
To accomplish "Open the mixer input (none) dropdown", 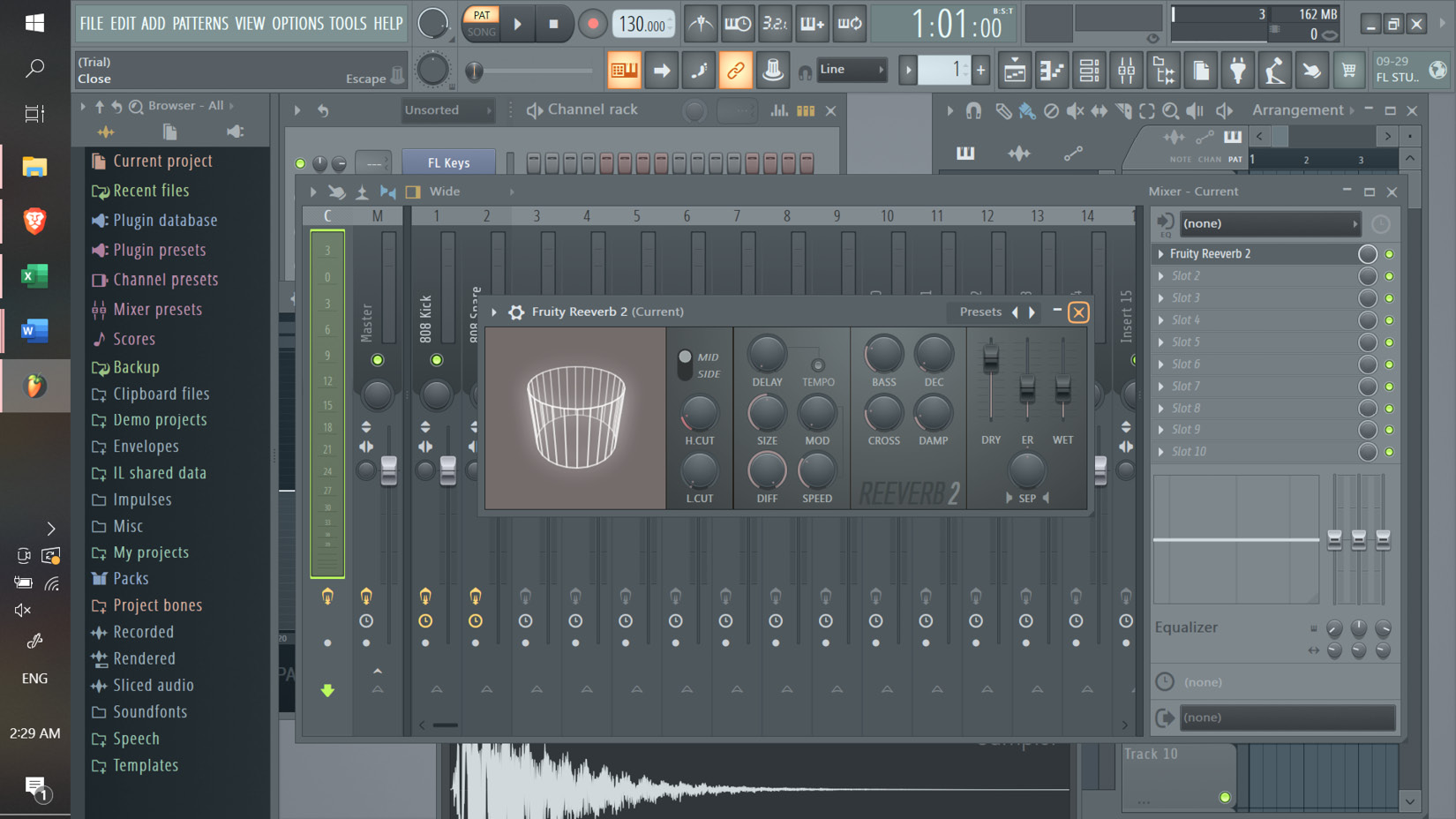I will pyautogui.click(x=1271, y=224).
